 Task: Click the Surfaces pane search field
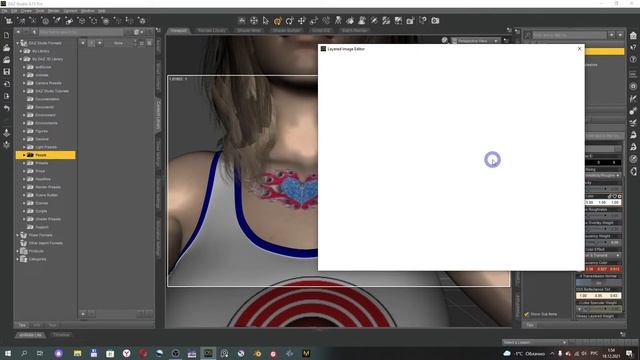[x=569, y=36]
